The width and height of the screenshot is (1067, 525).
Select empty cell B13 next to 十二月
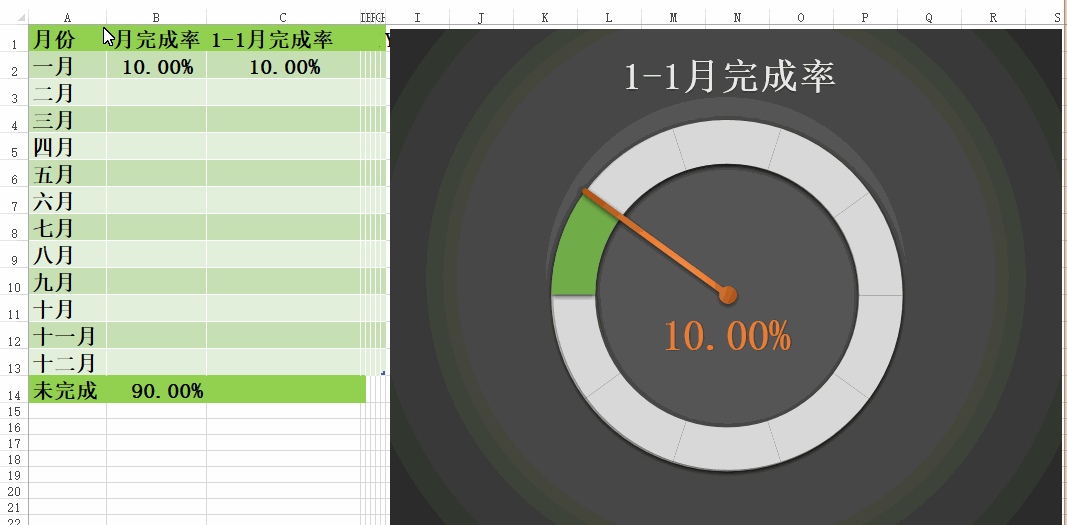(157, 362)
